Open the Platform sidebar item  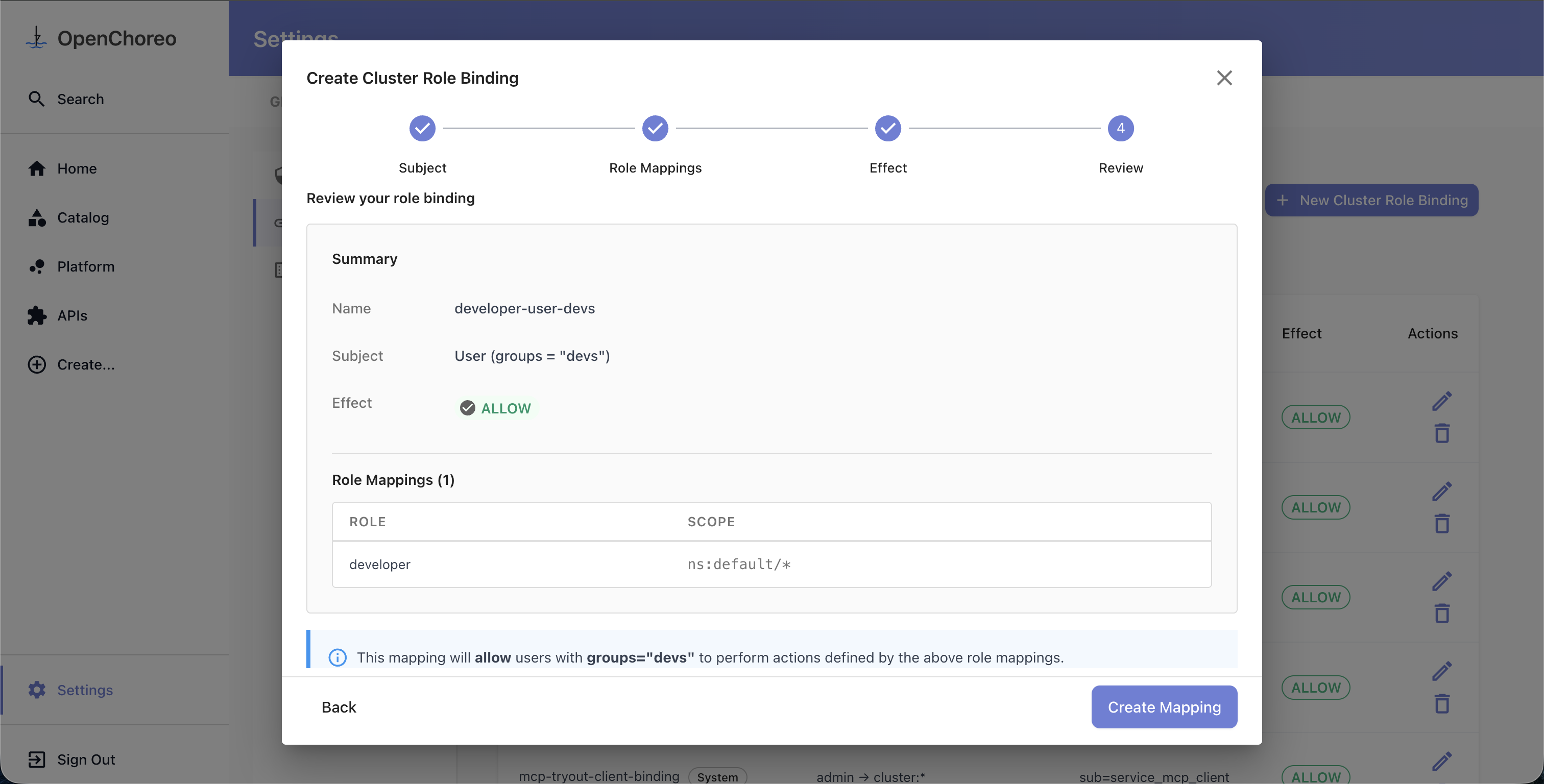pos(86,267)
